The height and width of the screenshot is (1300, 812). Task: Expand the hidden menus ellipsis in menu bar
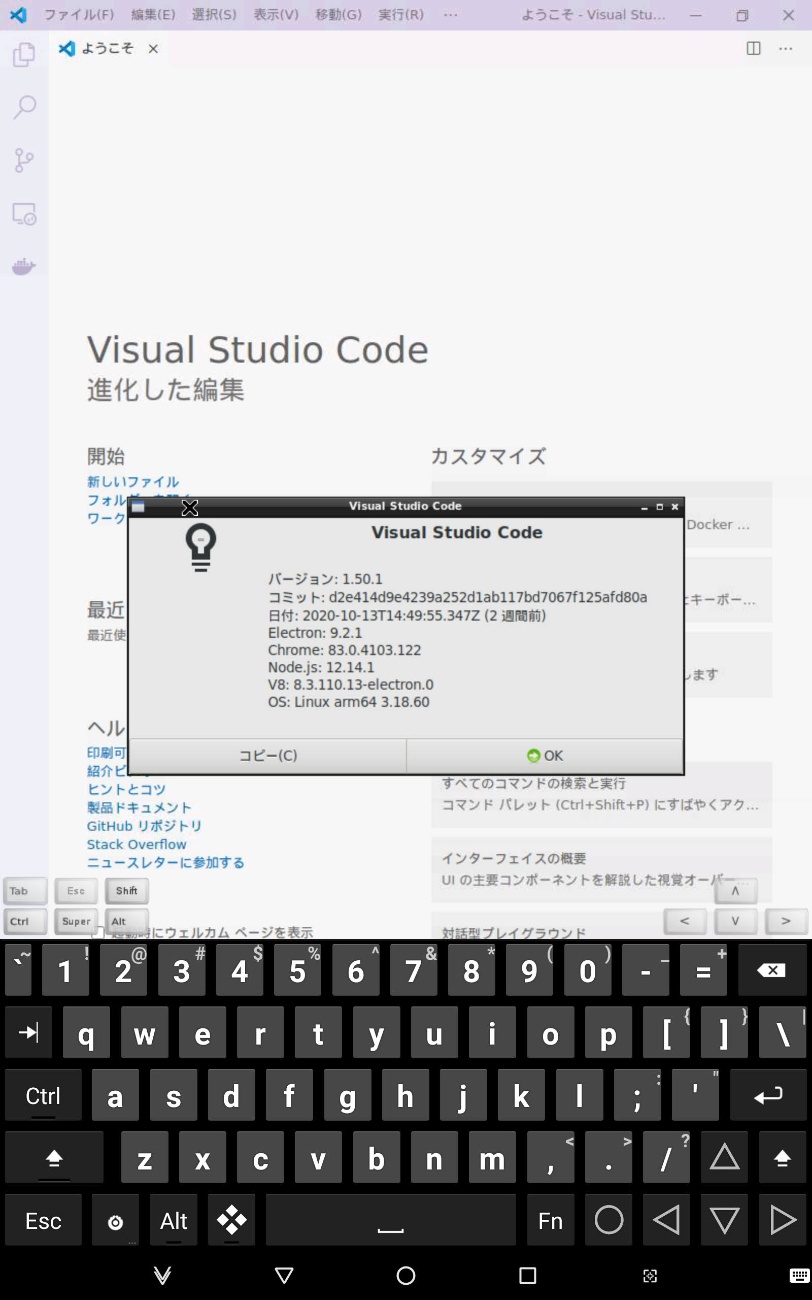[450, 15]
